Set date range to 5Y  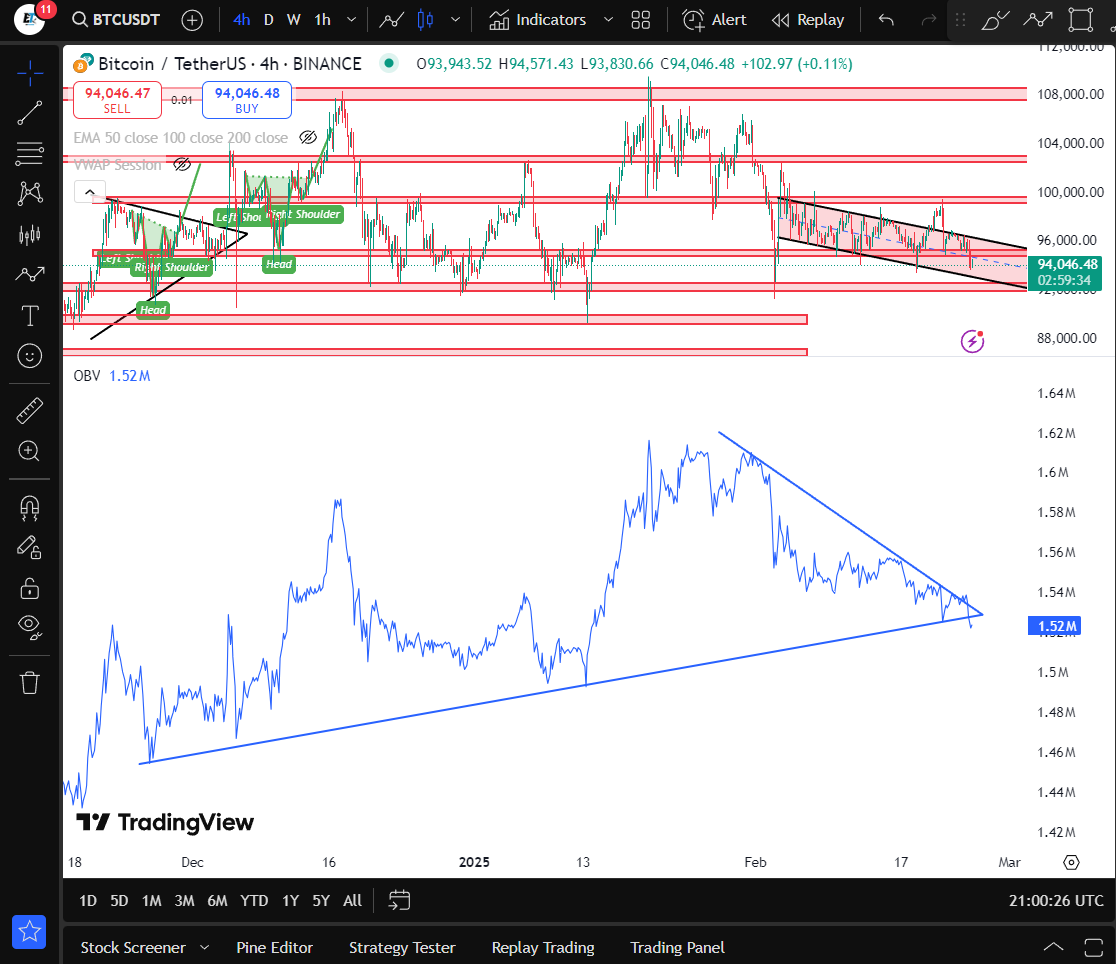(x=321, y=901)
